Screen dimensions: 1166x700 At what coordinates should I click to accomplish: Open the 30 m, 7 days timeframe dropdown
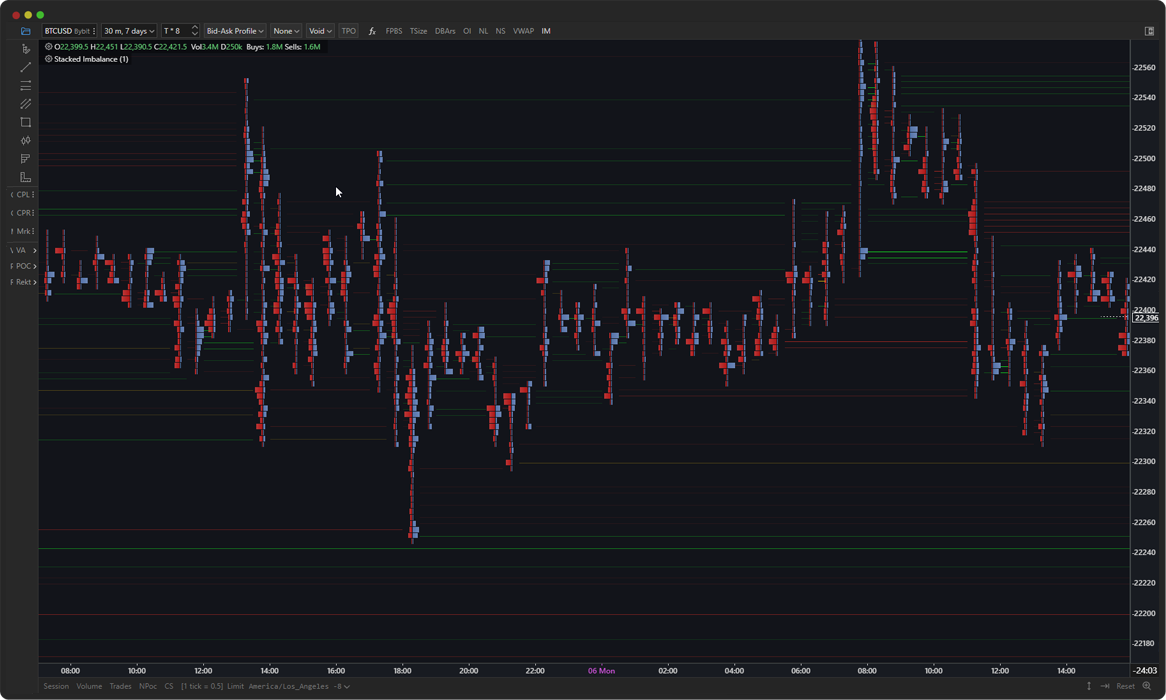(129, 31)
